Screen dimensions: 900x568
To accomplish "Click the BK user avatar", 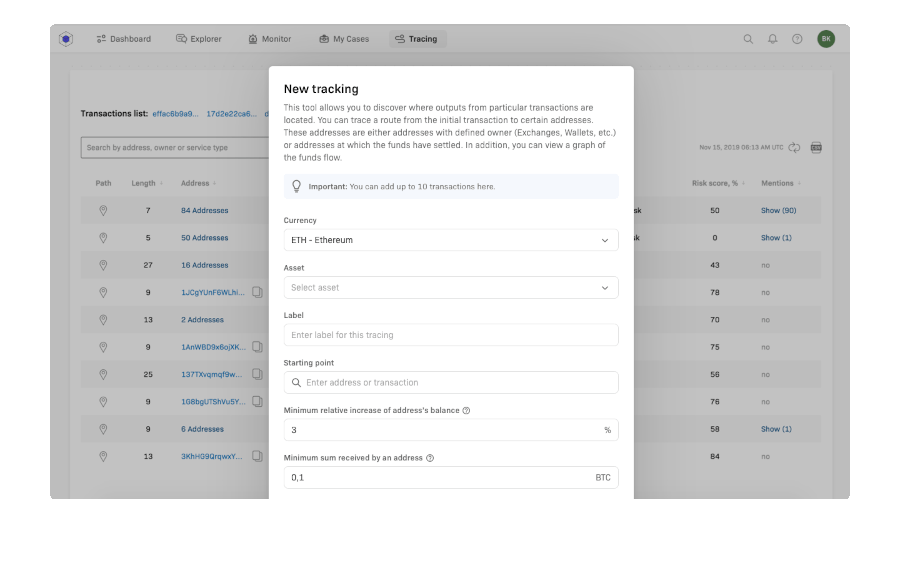I will (825, 39).
